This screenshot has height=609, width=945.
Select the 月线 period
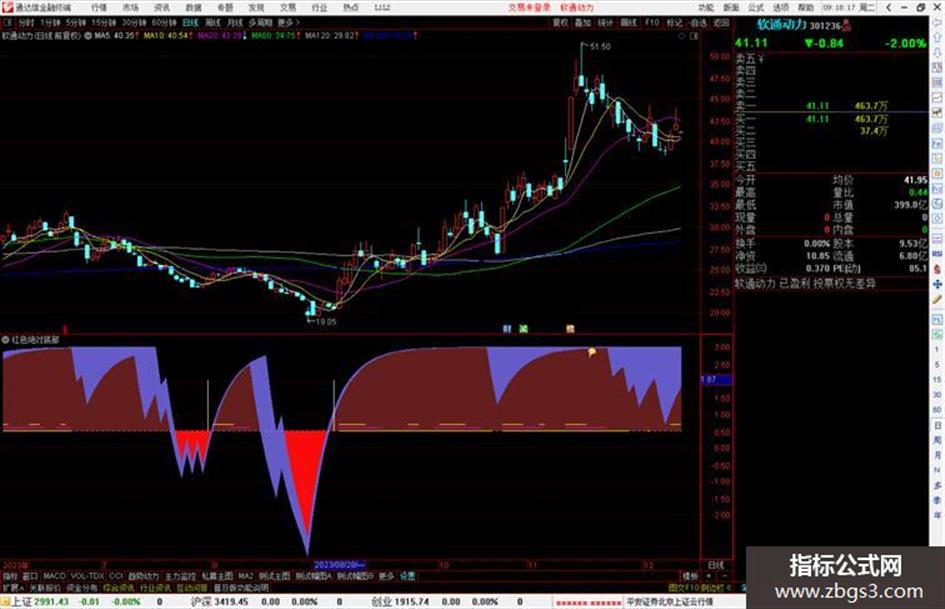pyautogui.click(x=235, y=22)
